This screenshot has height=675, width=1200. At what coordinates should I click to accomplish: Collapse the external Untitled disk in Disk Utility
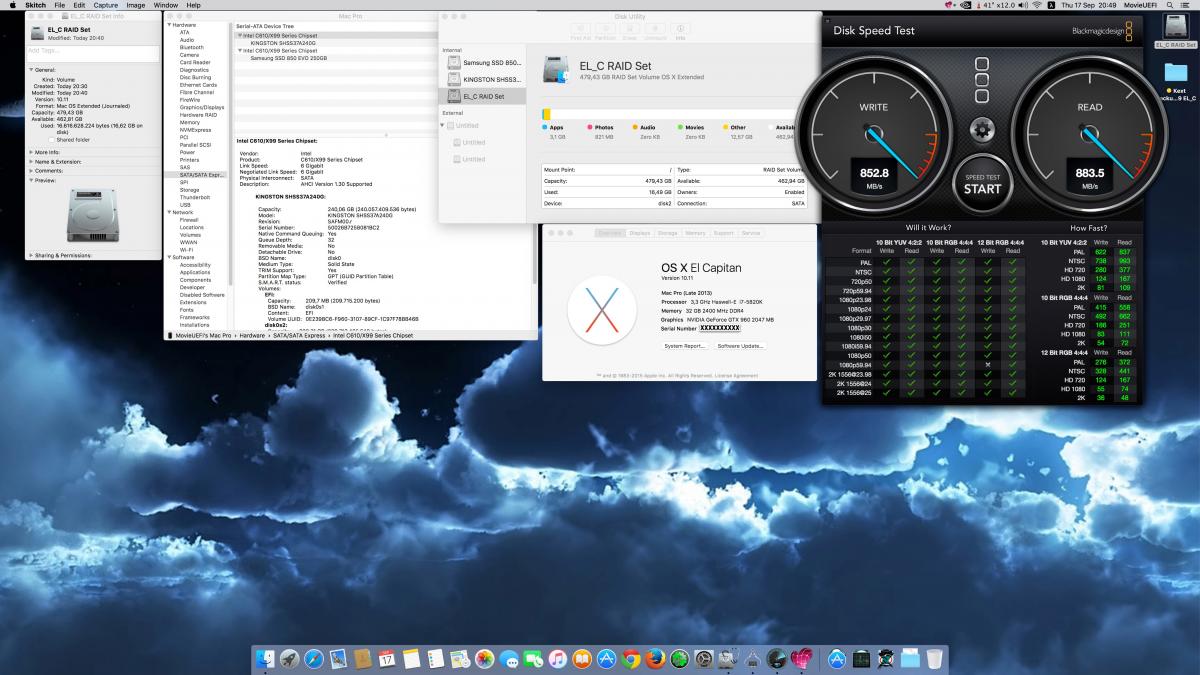tap(444, 125)
